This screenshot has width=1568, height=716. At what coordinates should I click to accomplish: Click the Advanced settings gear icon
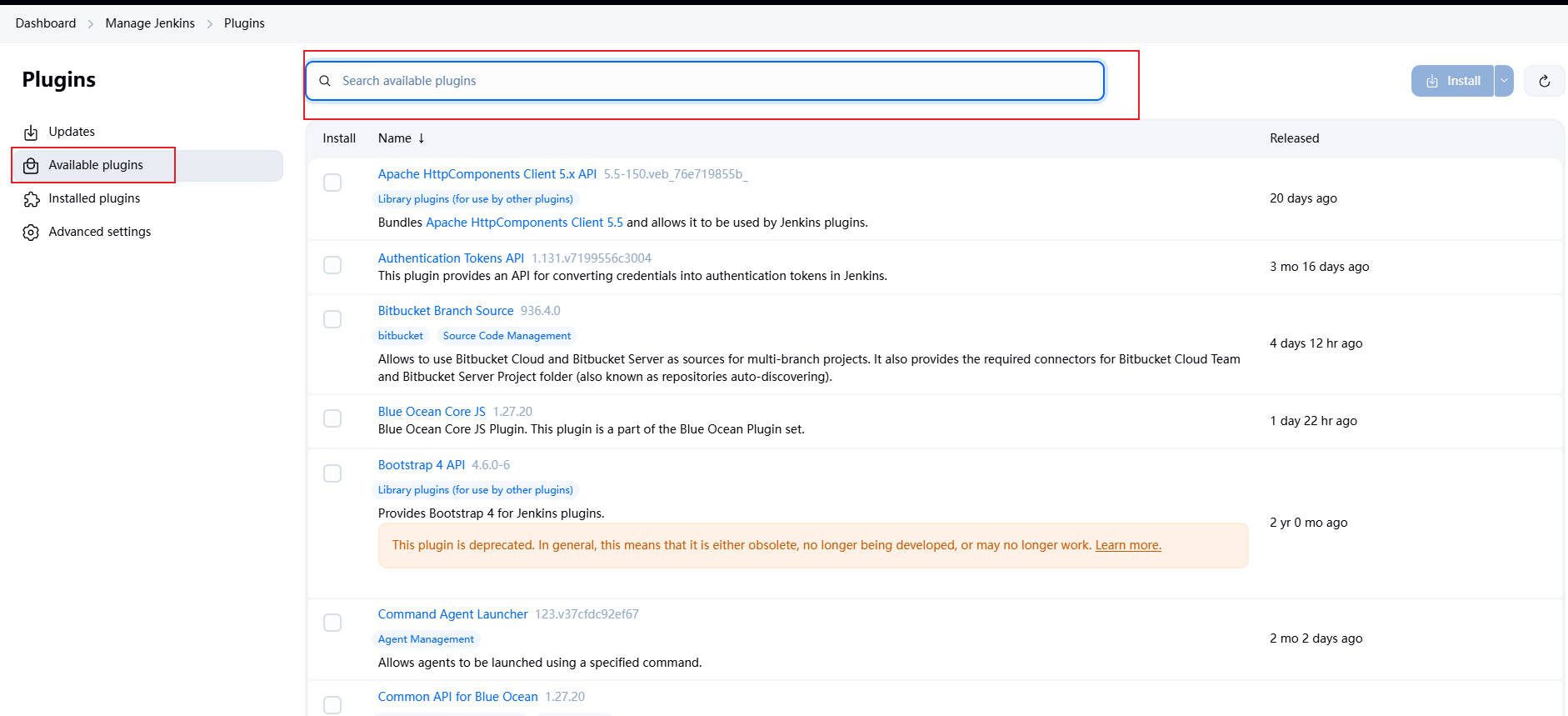point(31,233)
